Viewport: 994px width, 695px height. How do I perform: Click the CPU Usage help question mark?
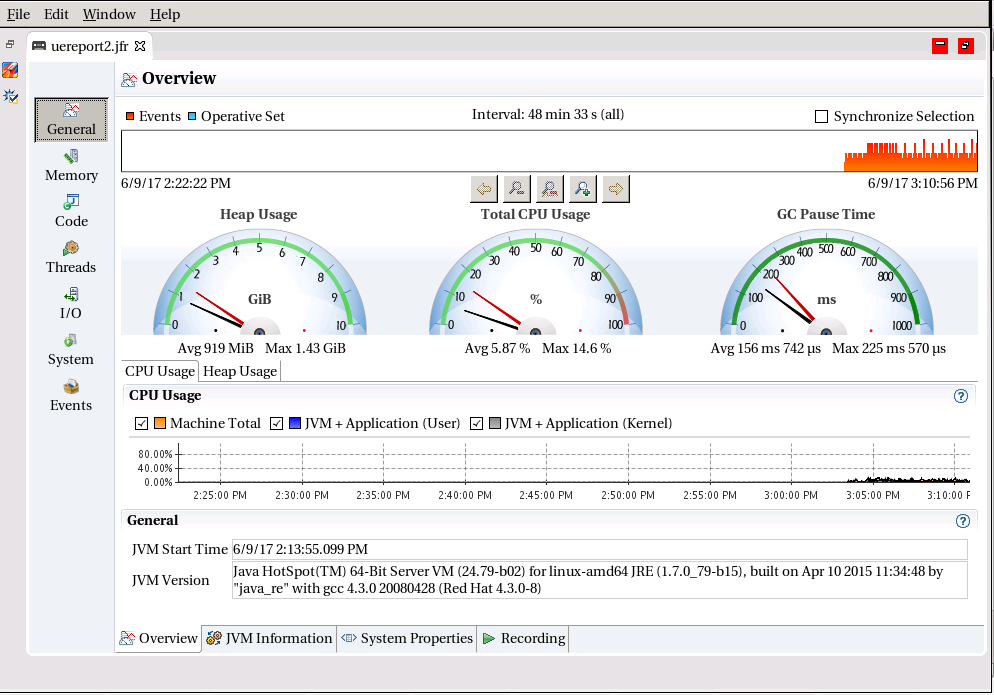pyautogui.click(x=961, y=395)
